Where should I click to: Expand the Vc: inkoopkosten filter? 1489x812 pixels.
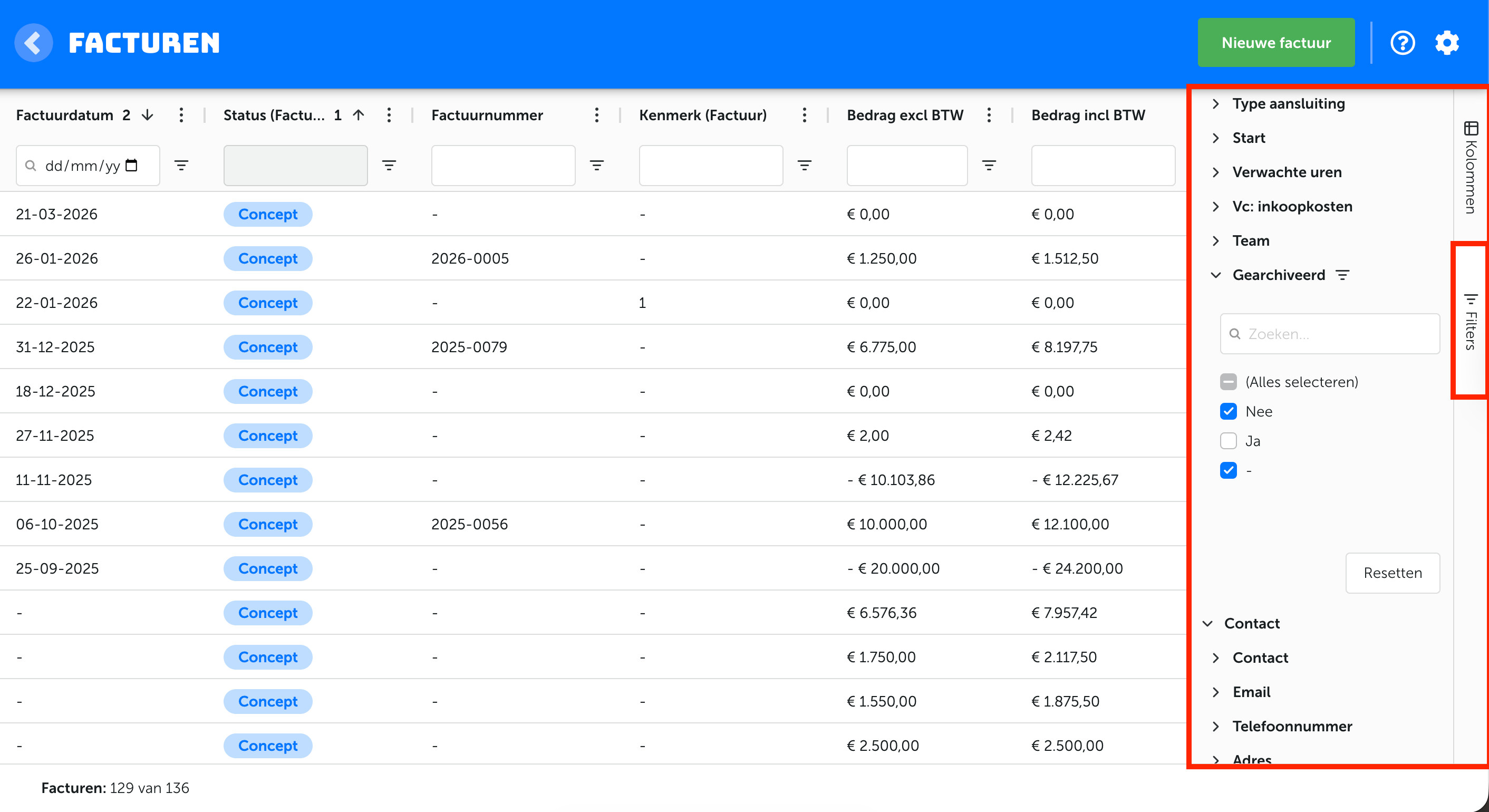point(1215,206)
